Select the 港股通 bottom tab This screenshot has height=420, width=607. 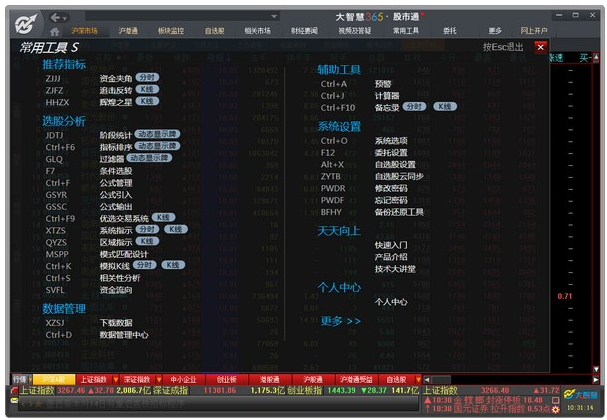point(269,379)
